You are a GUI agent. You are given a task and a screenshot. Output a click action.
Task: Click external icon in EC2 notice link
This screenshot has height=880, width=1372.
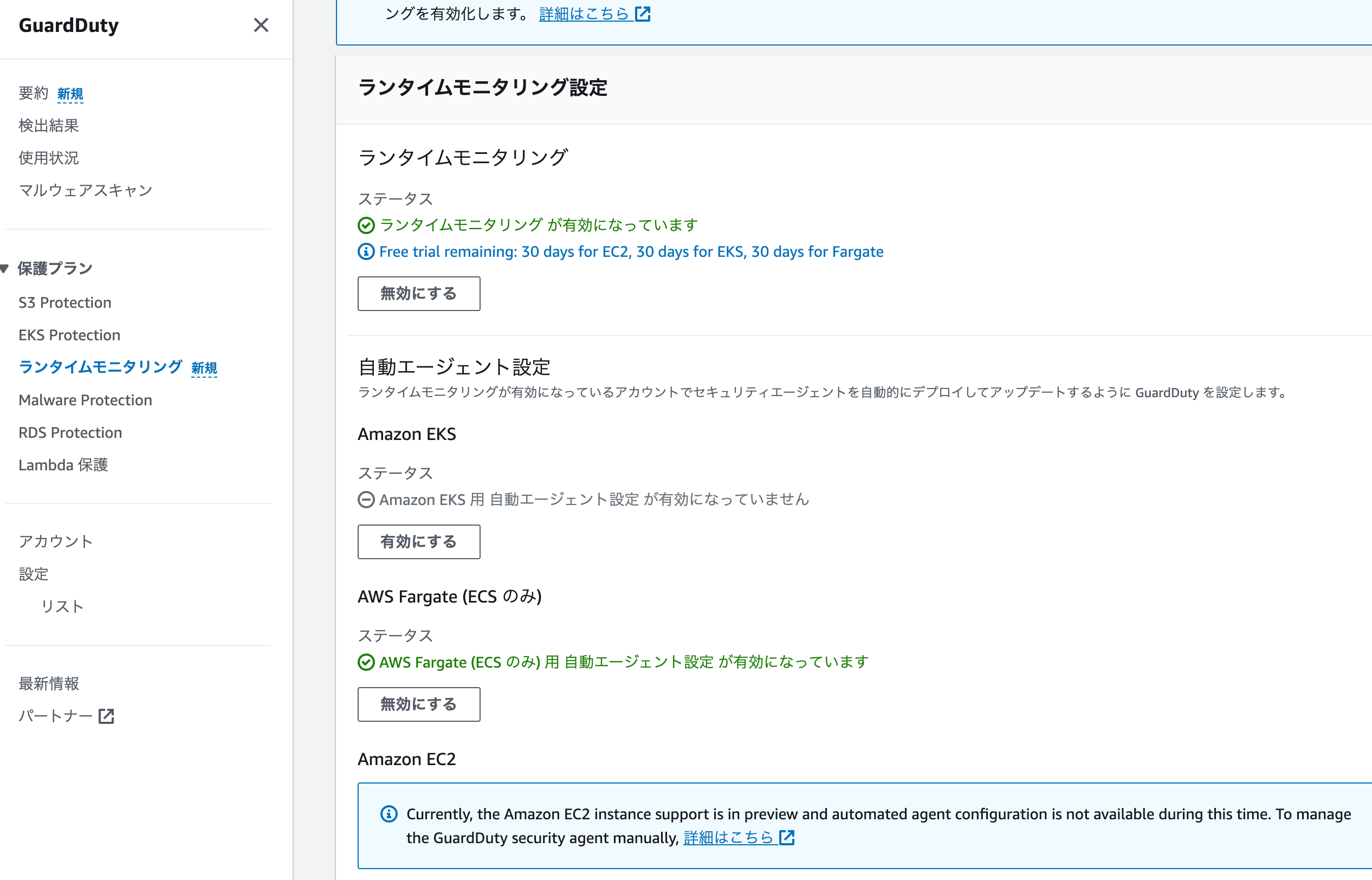787,838
